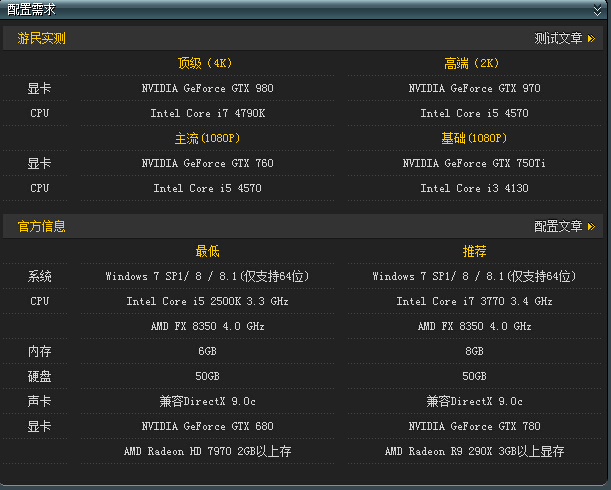611x490 pixels.
Task: Select NVIDIA GeForce GTX 780 cell
Action: 474,426
